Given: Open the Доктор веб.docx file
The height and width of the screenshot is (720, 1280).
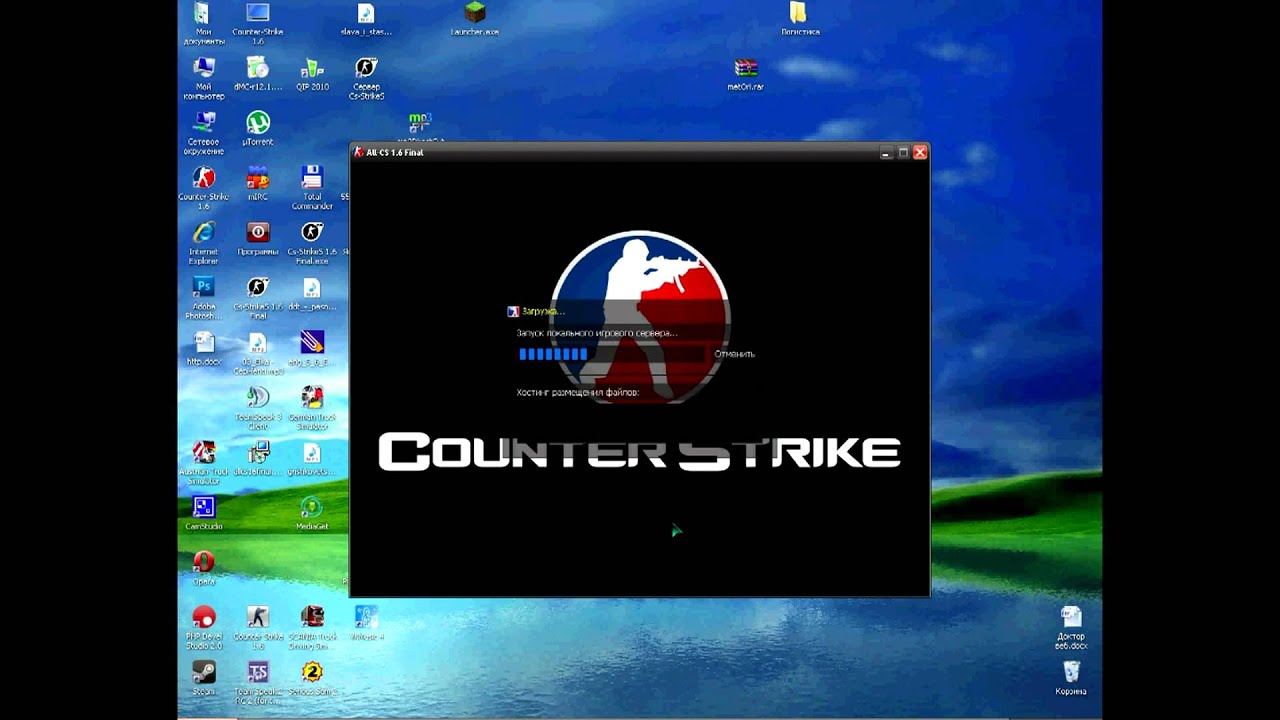Looking at the screenshot, I should point(1070,627).
